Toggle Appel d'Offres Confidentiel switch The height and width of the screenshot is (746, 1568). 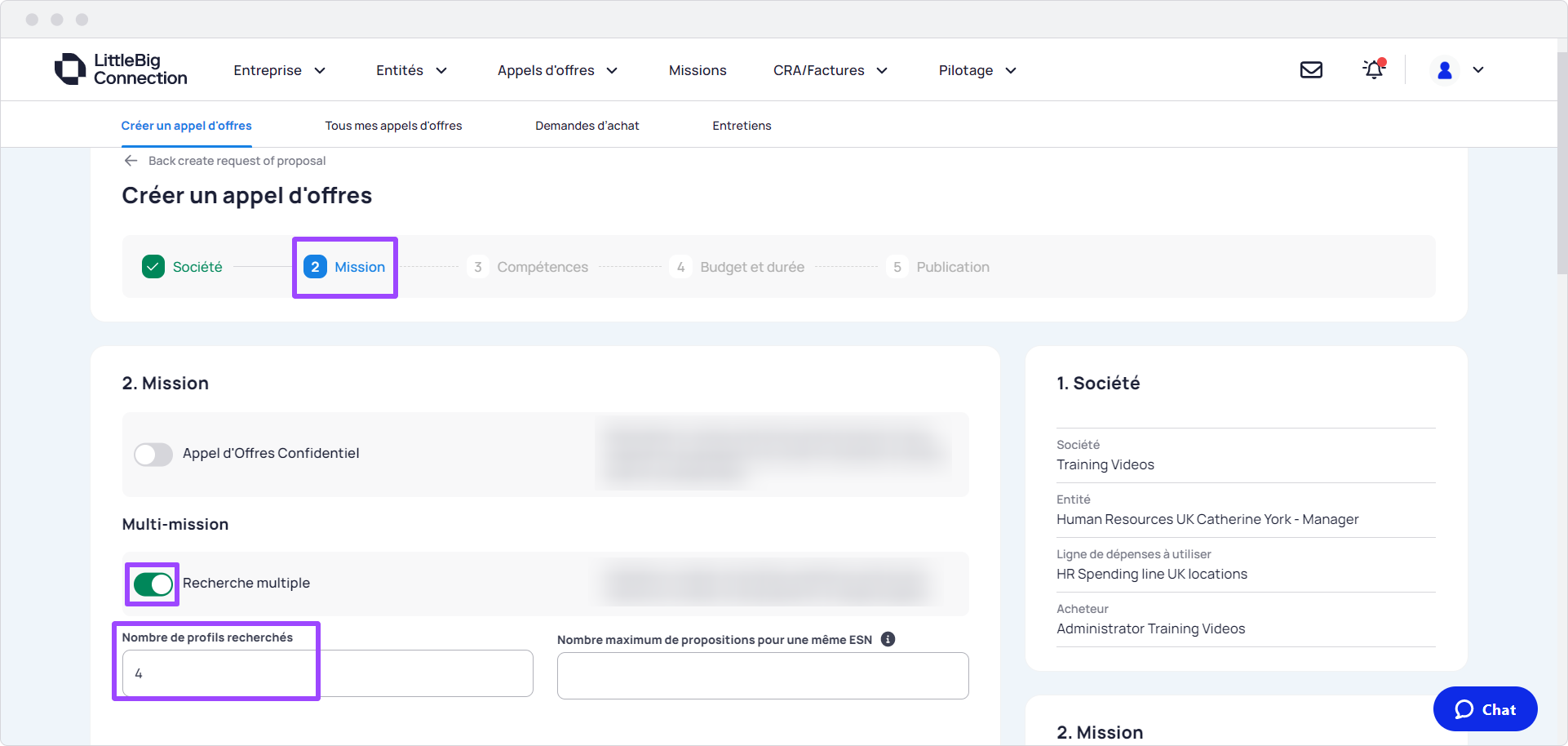153,454
